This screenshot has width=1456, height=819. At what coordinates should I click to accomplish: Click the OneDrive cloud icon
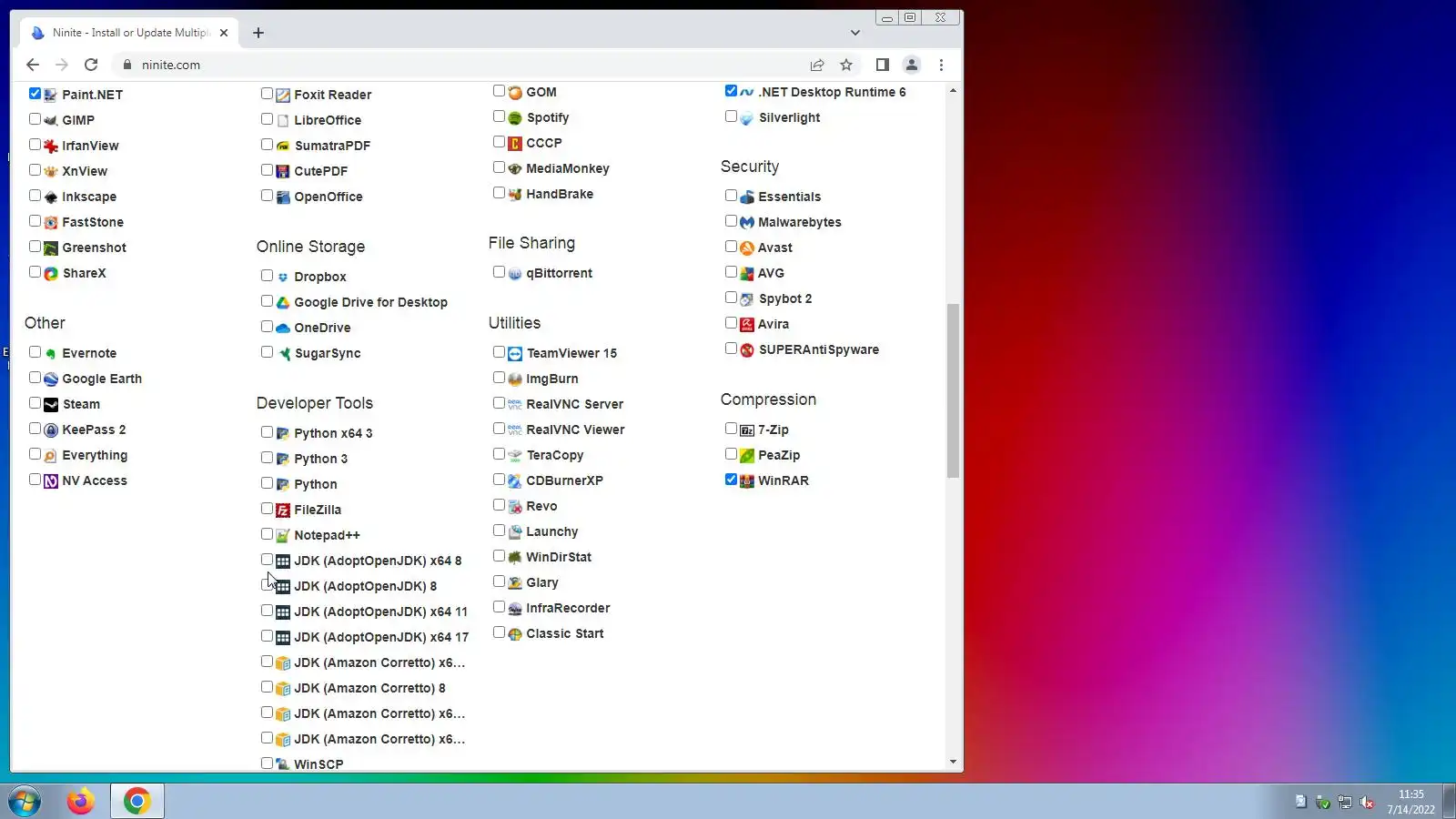point(283,328)
